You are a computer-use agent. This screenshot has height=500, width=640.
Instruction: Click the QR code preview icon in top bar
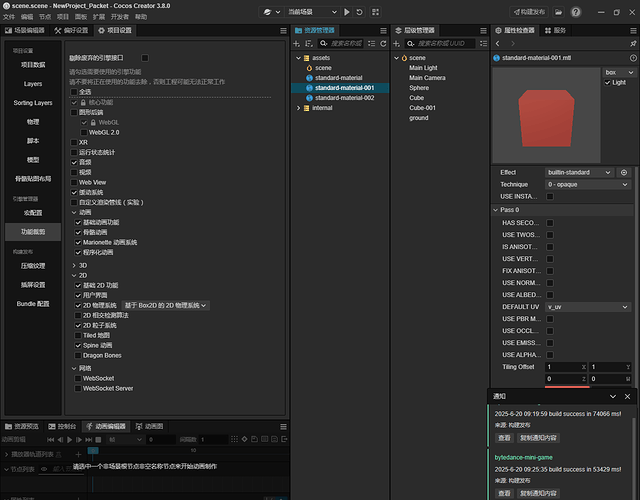375,12
